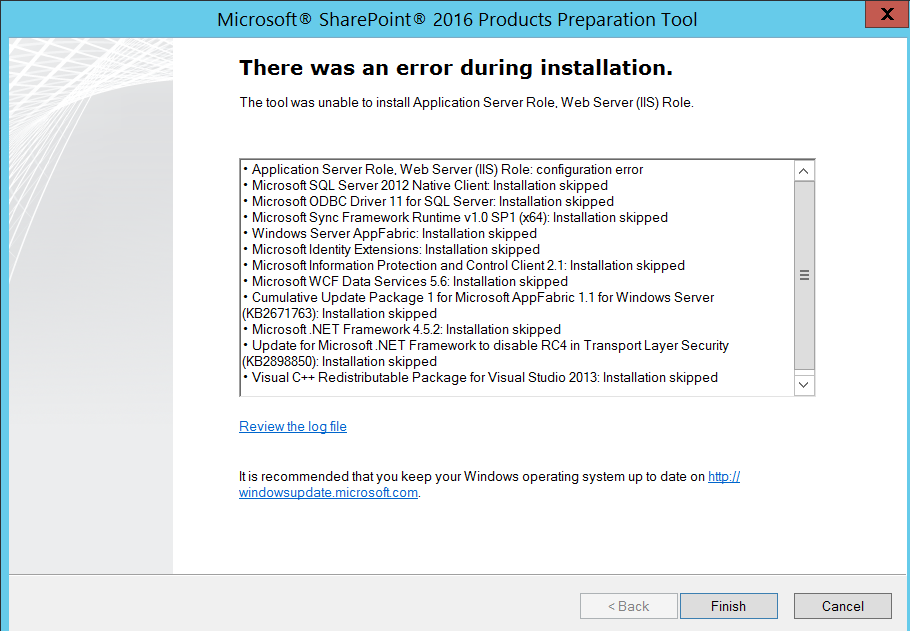910x631 pixels.
Task: Click the 'Microsoft Information Protection and Control Client 2.1' line
Action: (x=464, y=265)
